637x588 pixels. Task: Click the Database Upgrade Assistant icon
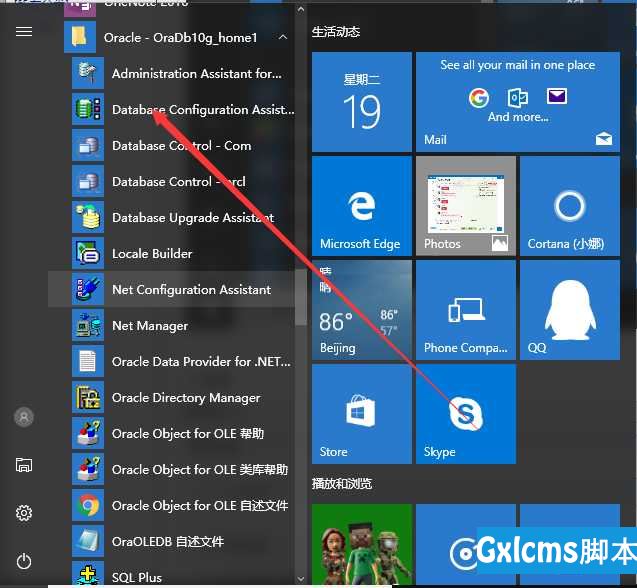[x=88, y=217]
